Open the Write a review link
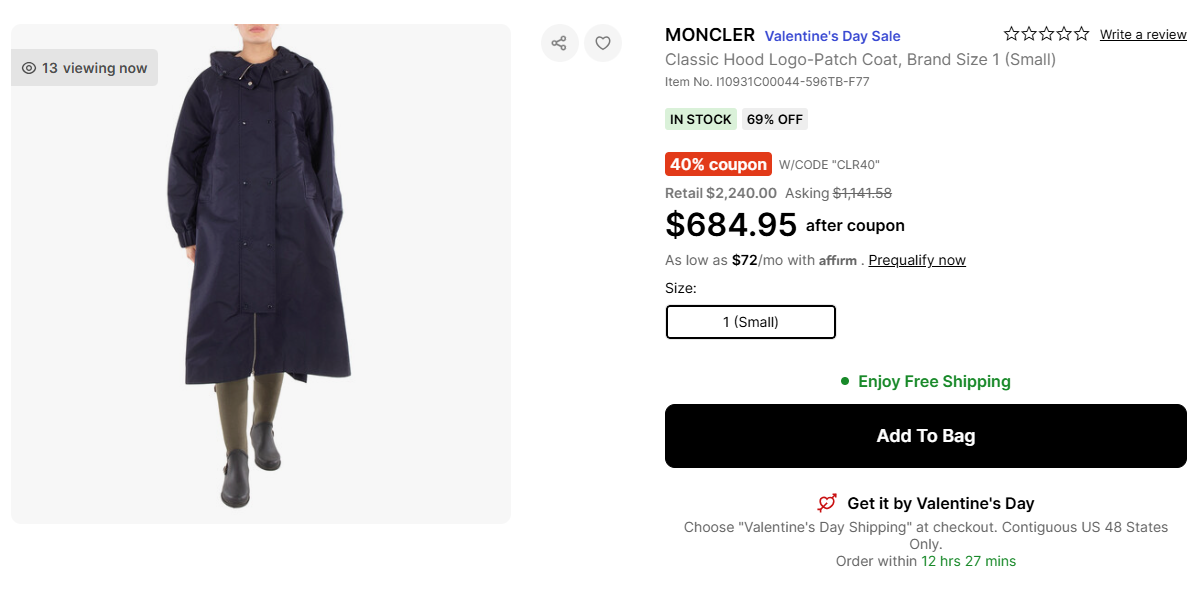The width and height of the screenshot is (1194, 589). 1143,35
